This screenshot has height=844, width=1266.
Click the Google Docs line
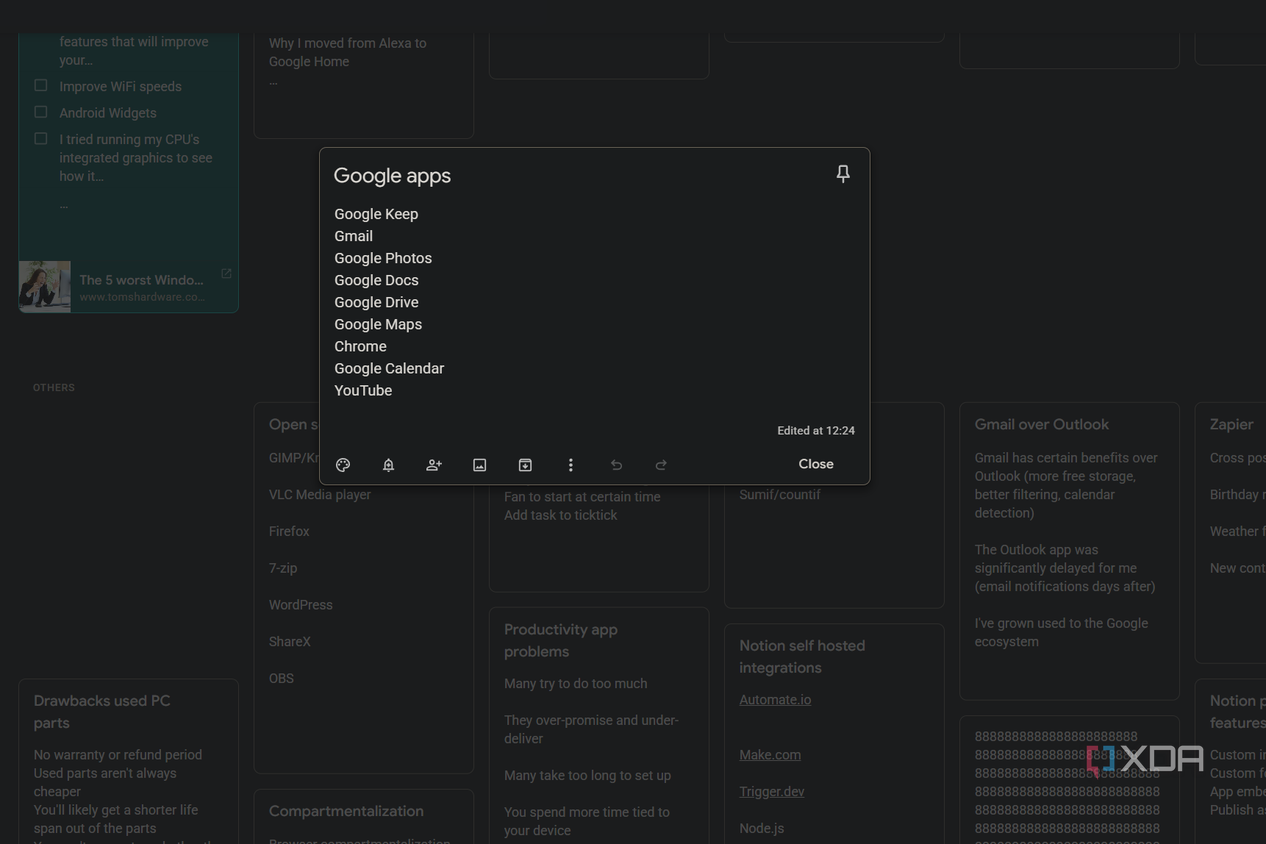pyautogui.click(x=376, y=280)
